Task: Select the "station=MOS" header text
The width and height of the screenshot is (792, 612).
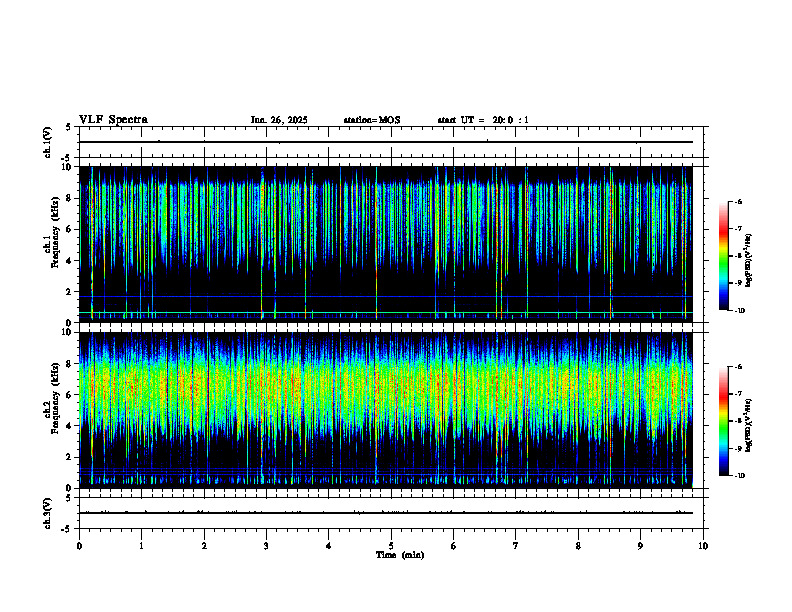Action: 372,120
